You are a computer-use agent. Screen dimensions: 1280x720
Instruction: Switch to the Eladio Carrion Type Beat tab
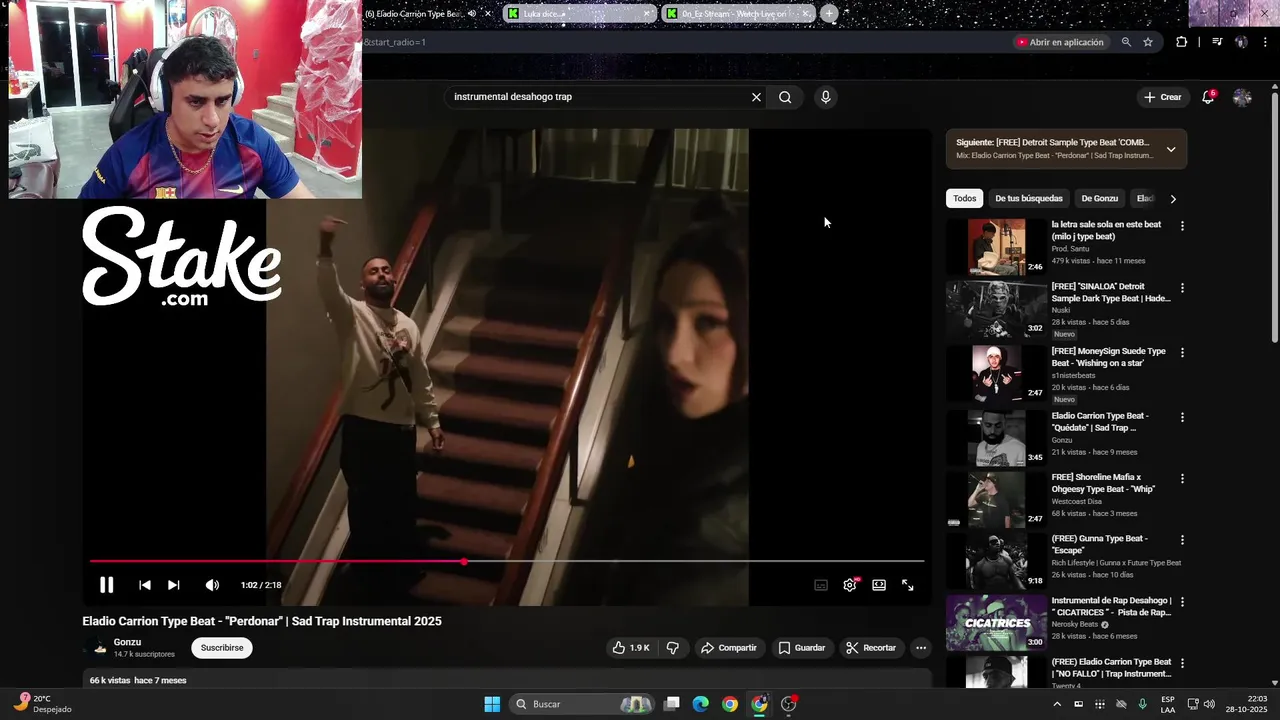point(413,14)
